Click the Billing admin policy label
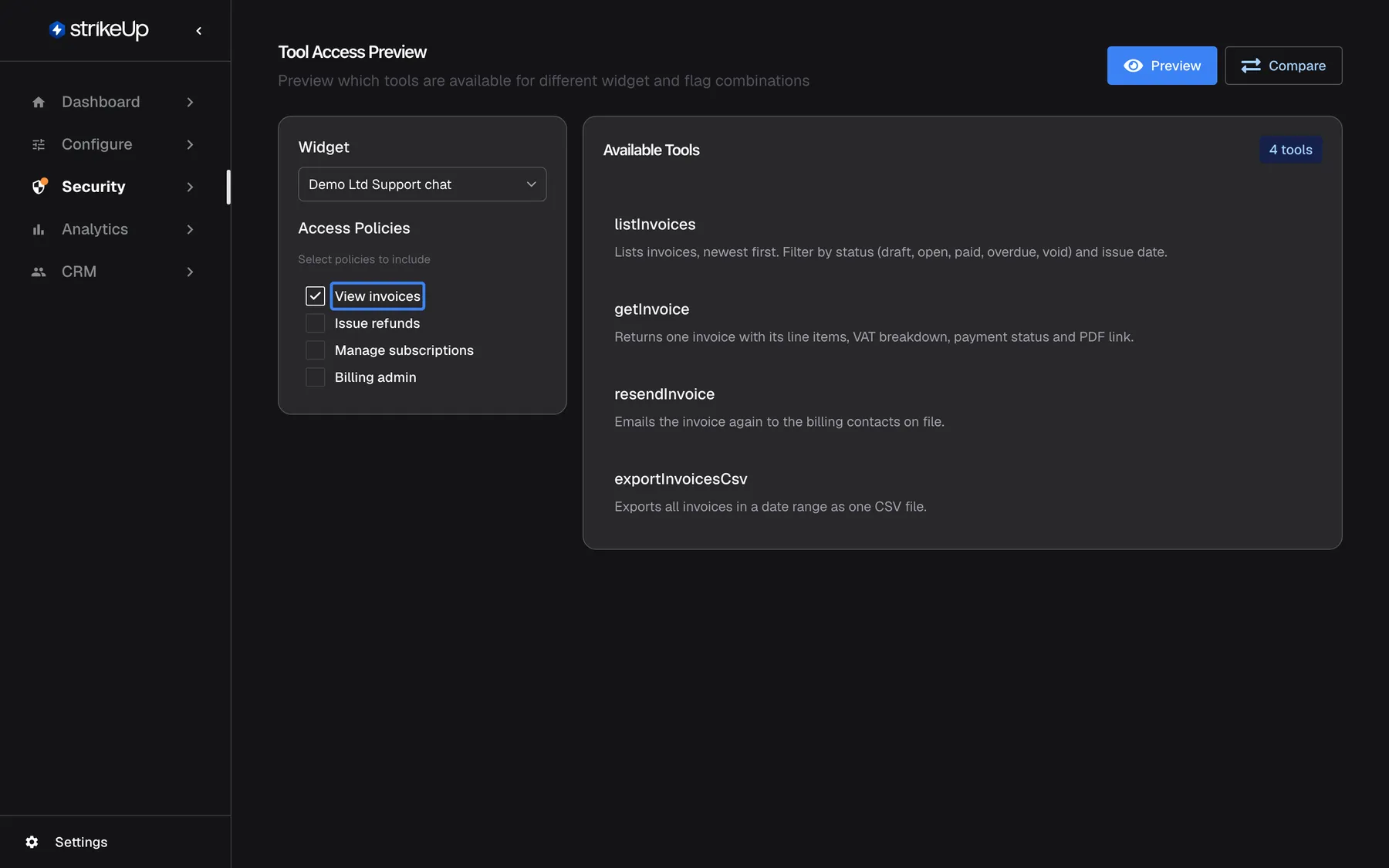This screenshot has height=868, width=1389. [x=376, y=377]
